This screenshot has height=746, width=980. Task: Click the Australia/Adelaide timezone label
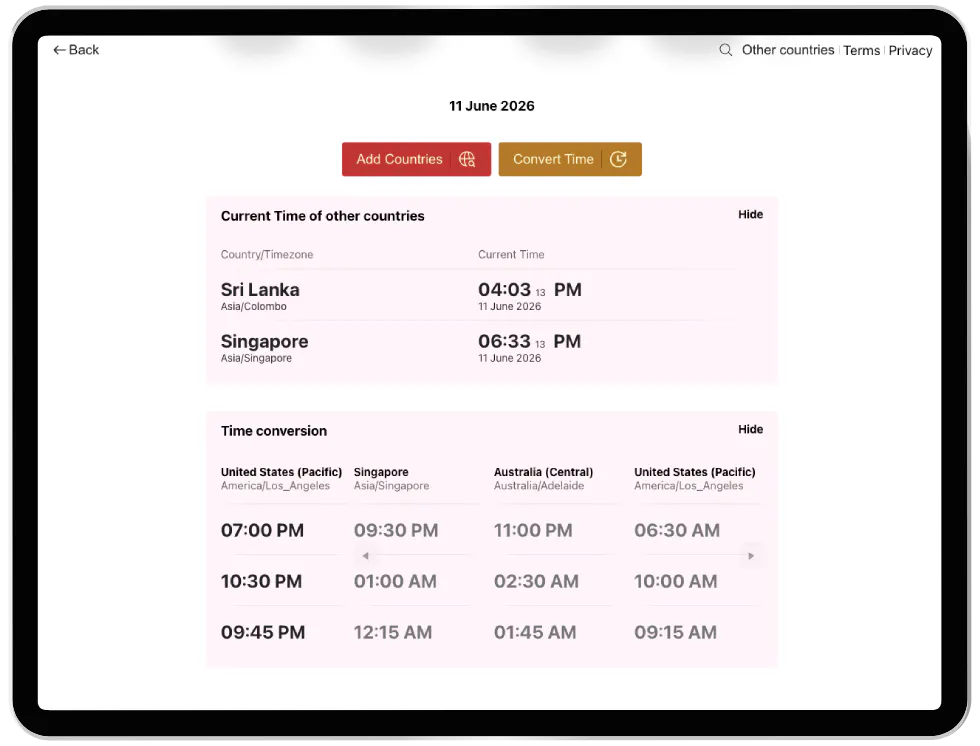(539, 485)
